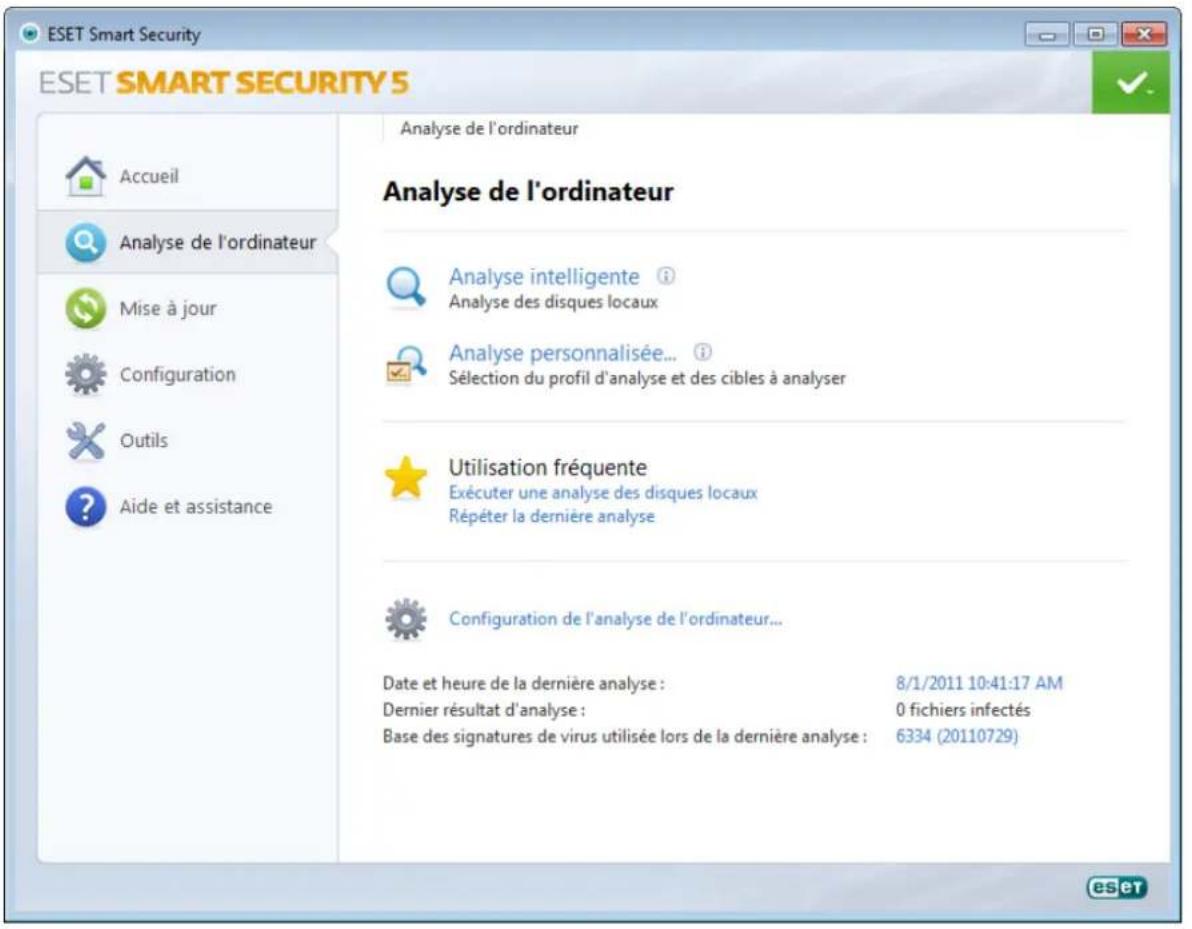Click the info icon next to Analyse intelligente
Viewport: 1192px width, 929px height.
tap(666, 276)
